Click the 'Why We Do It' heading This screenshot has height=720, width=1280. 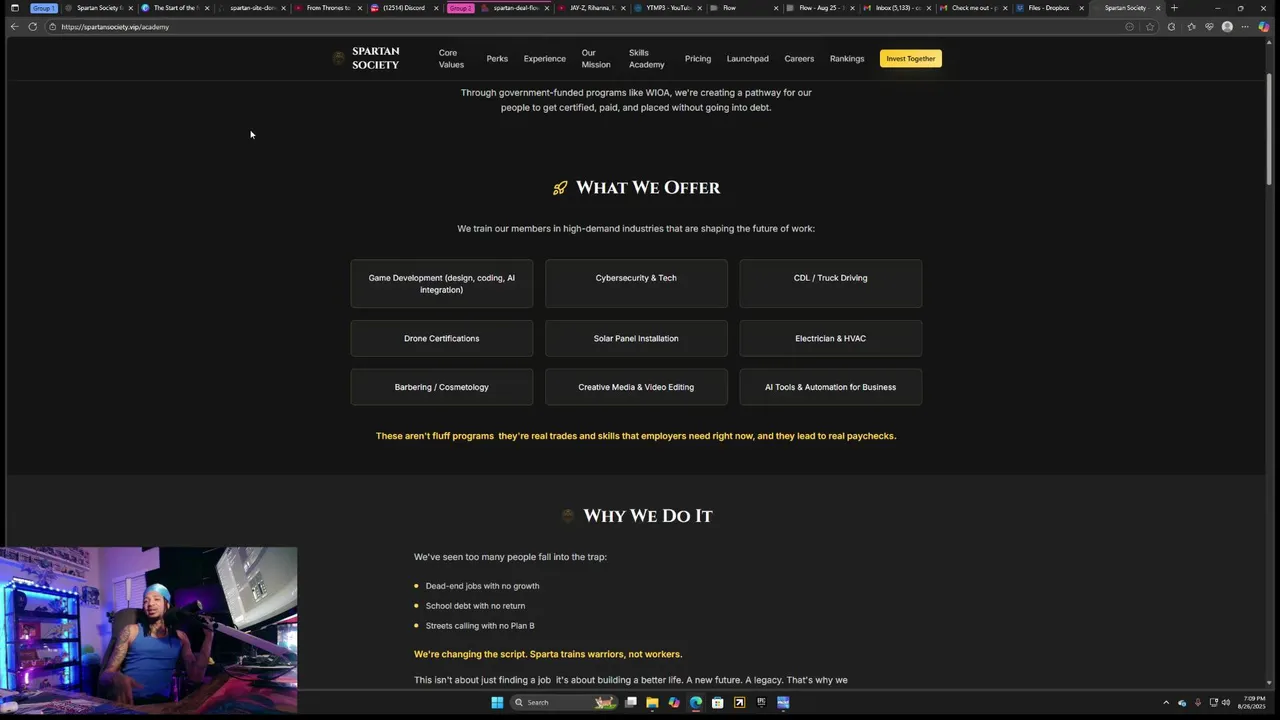point(648,516)
